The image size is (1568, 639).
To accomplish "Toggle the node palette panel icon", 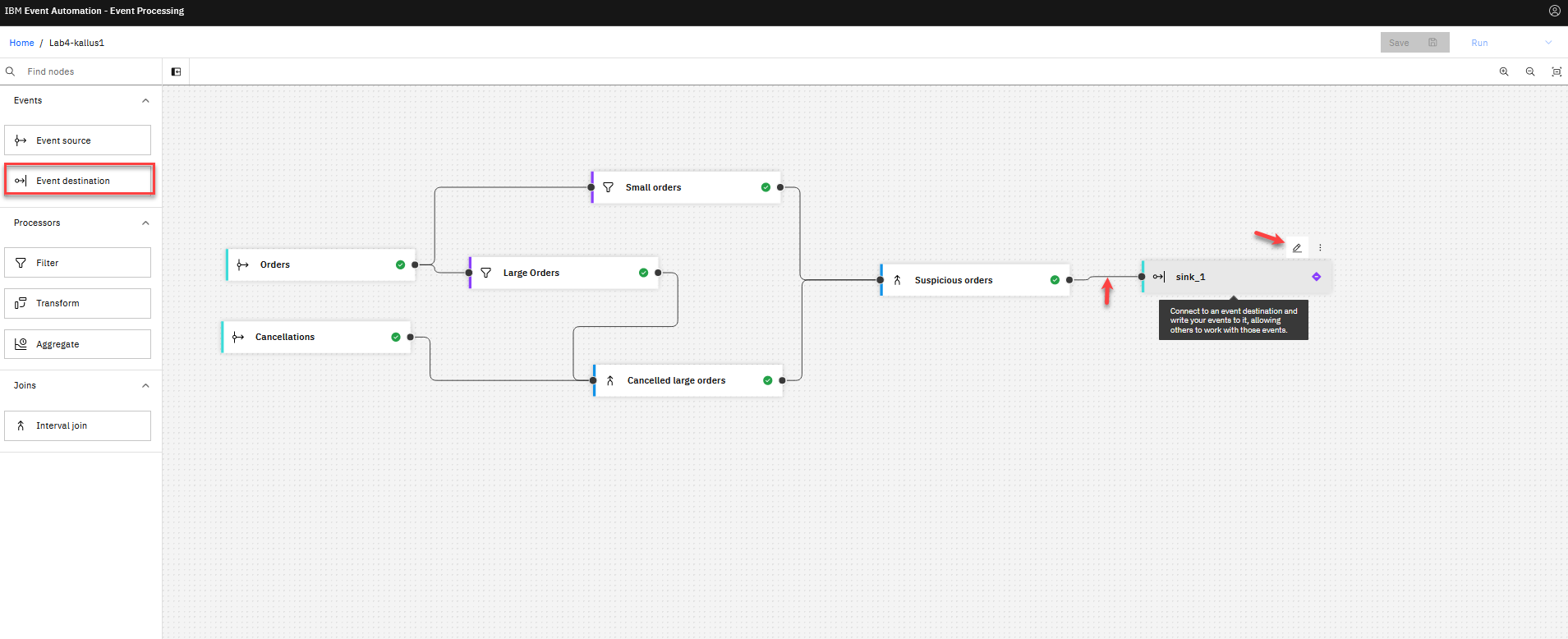I will [176, 71].
